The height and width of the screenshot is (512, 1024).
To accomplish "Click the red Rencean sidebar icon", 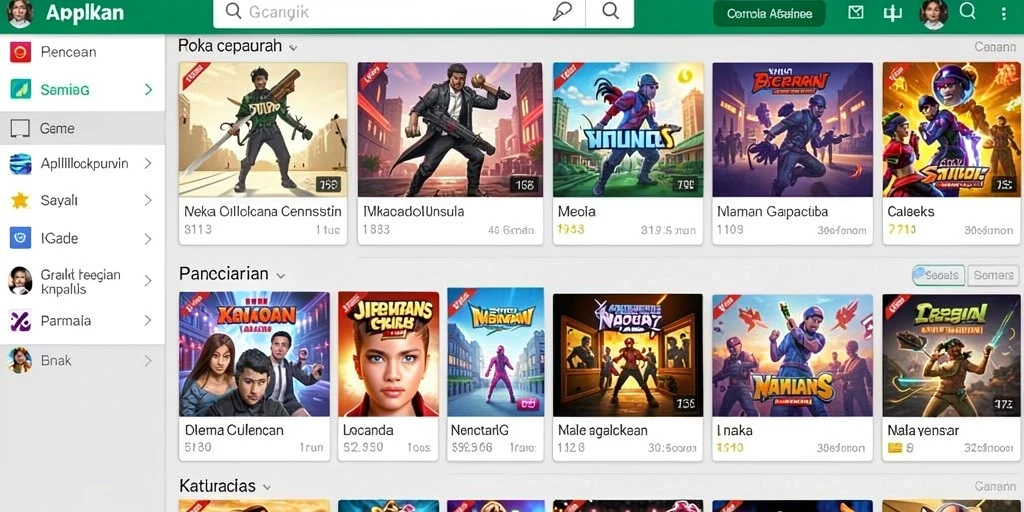I will click(x=20, y=52).
